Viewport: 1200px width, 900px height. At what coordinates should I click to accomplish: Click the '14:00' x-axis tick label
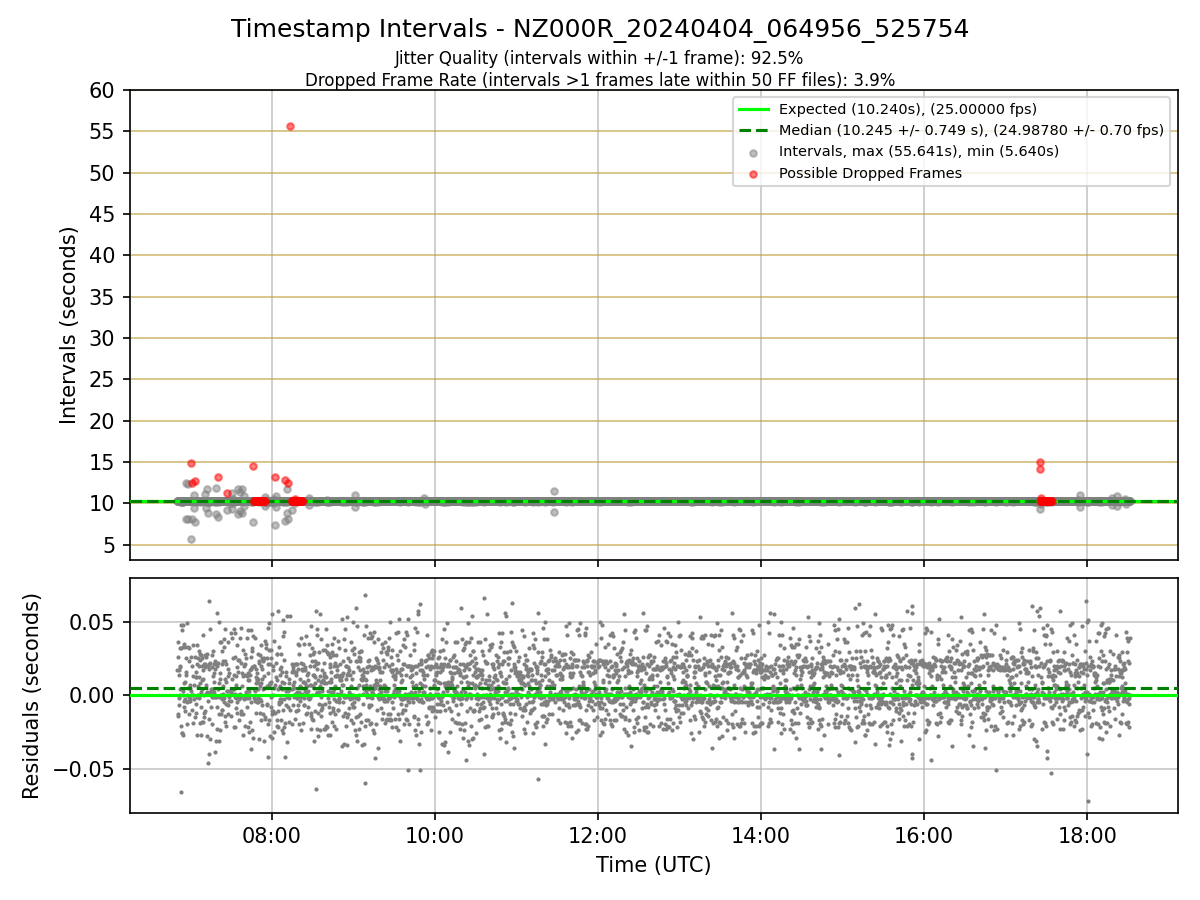761,834
